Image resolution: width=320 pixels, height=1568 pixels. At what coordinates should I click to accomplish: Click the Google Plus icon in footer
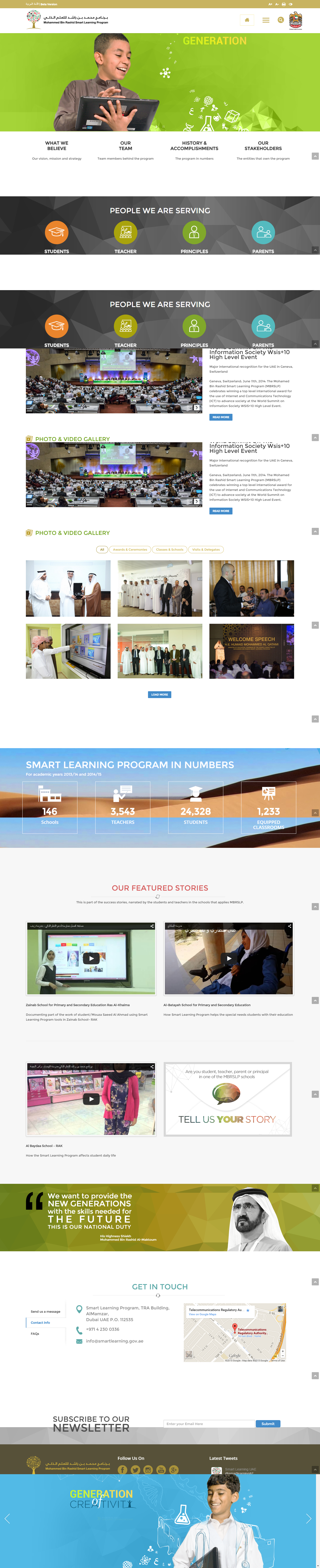tap(174, 1469)
